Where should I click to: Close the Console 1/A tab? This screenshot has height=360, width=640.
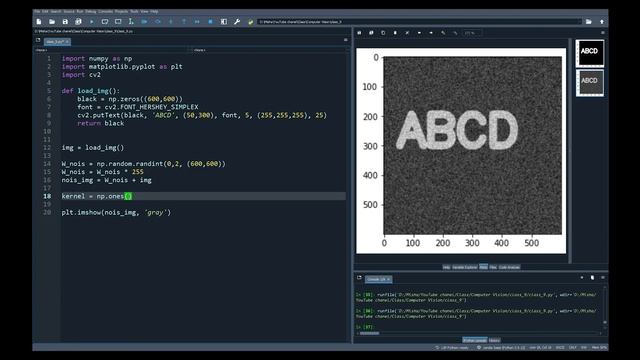point(389,279)
